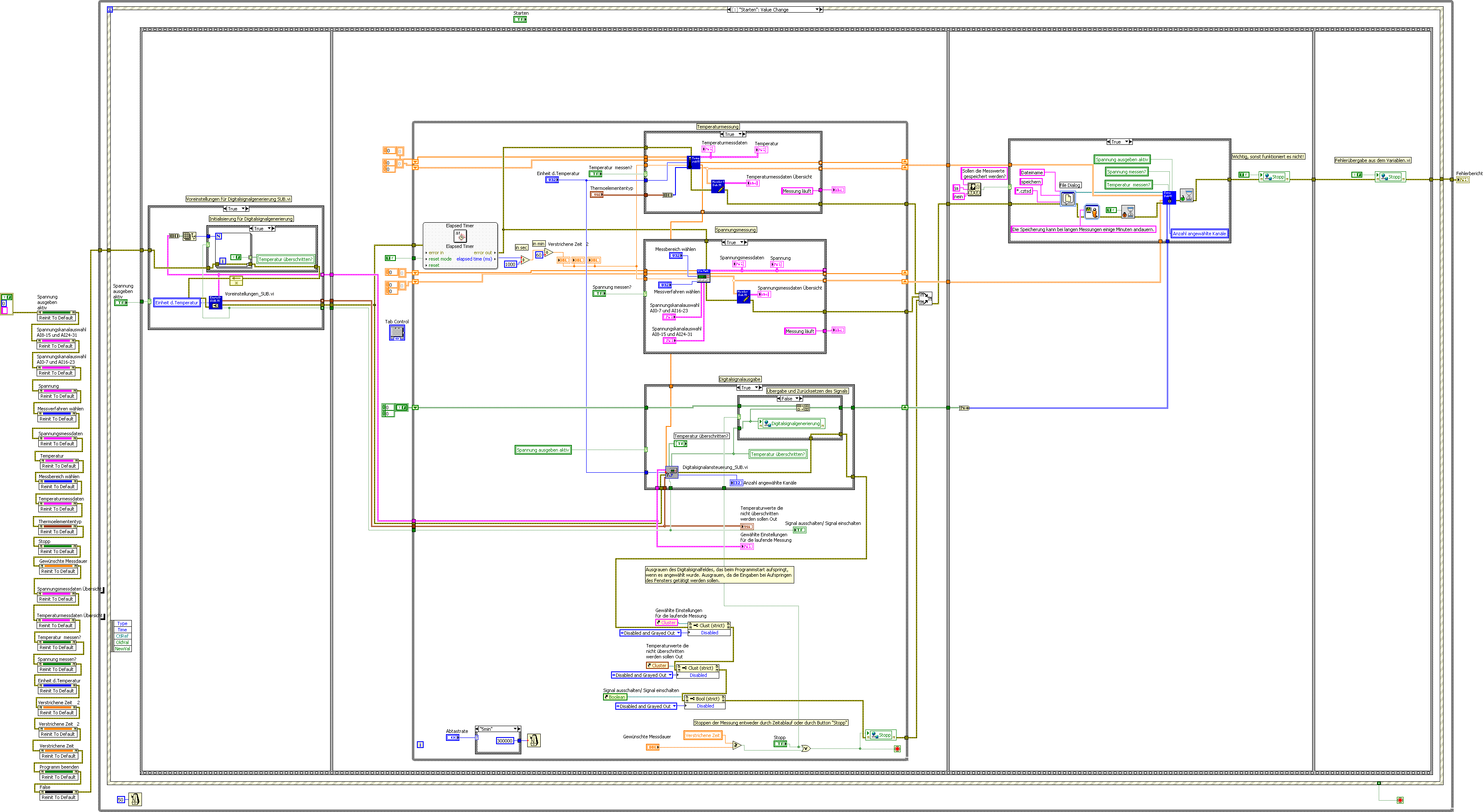Screen dimensions: 1484x812
Task: Click the Temp subVI thermometer icon
Action: pyautogui.click(x=694, y=162)
